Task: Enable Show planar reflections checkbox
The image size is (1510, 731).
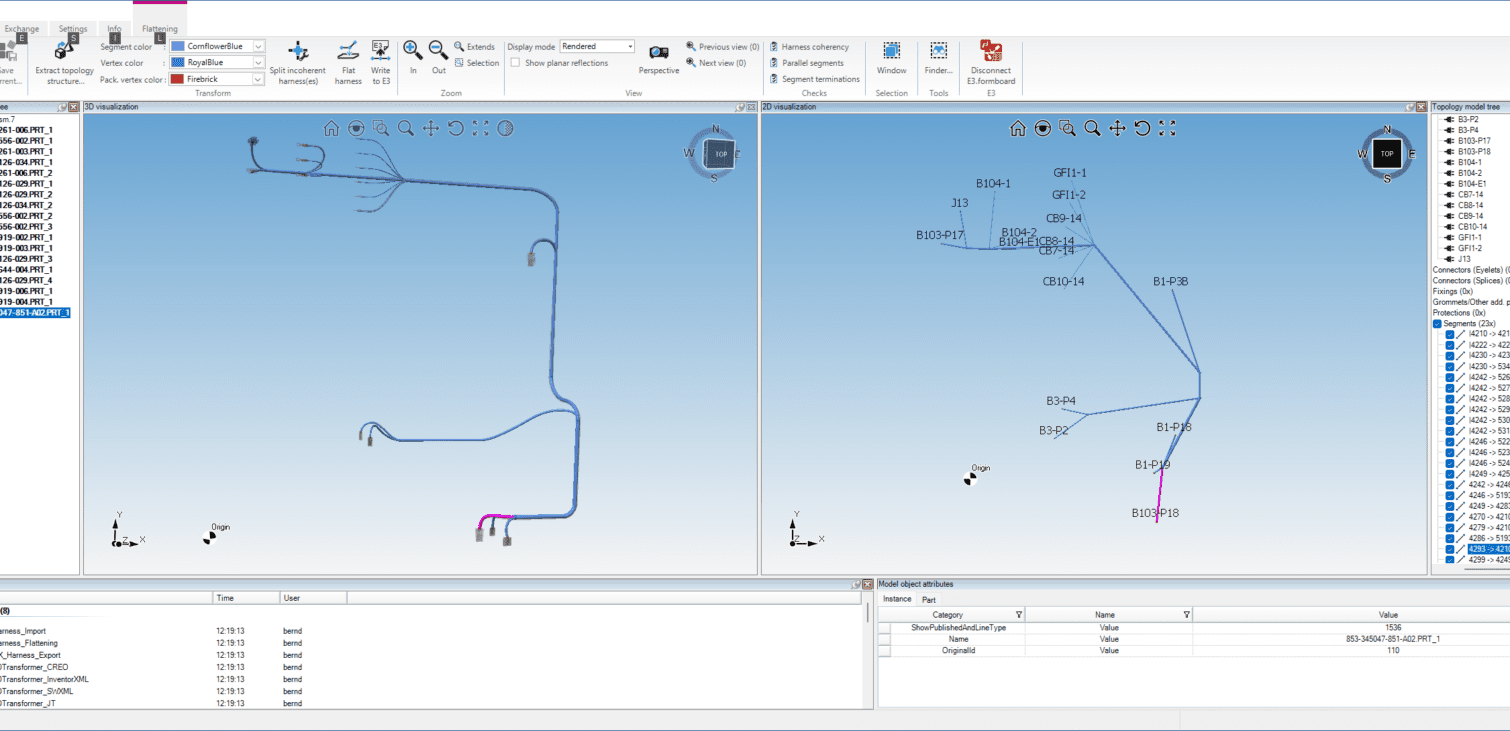Action: 515,63
